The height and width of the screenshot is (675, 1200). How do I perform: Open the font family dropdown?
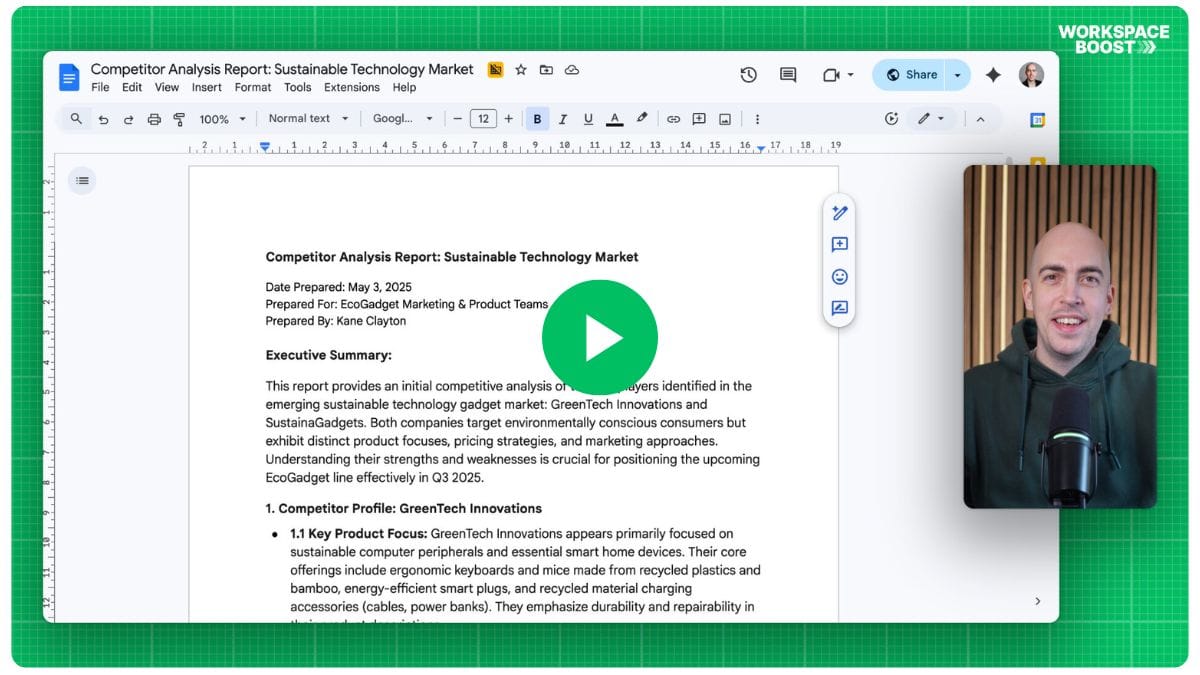click(402, 119)
